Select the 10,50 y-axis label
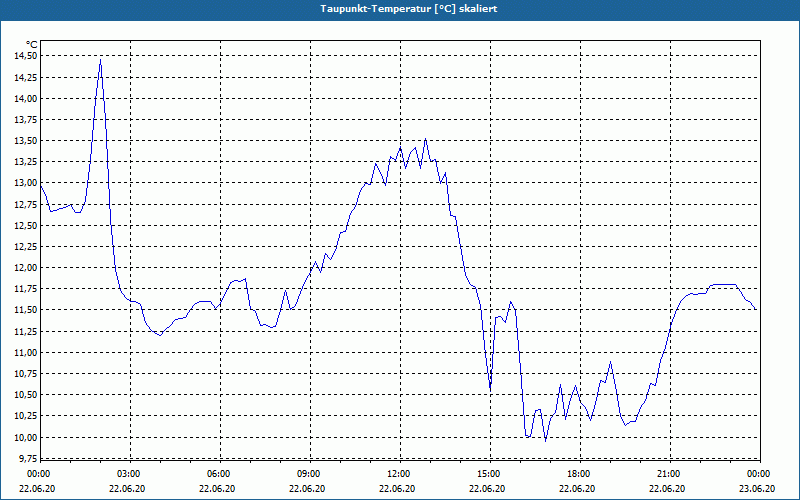This screenshot has width=800, height=500. pyautogui.click(x=26, y=394)
